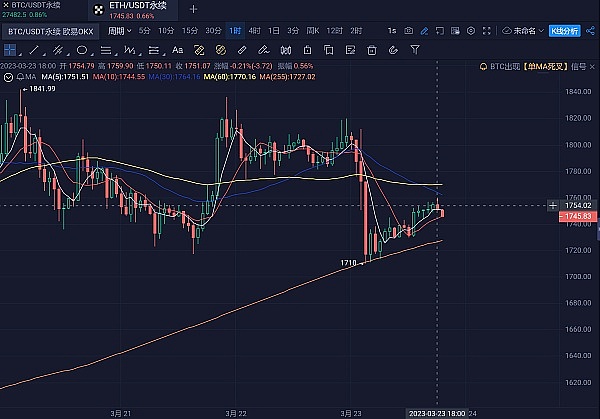The image size is (600, 419).
Task: Select the 1s interval option
Action: (392, 31)
